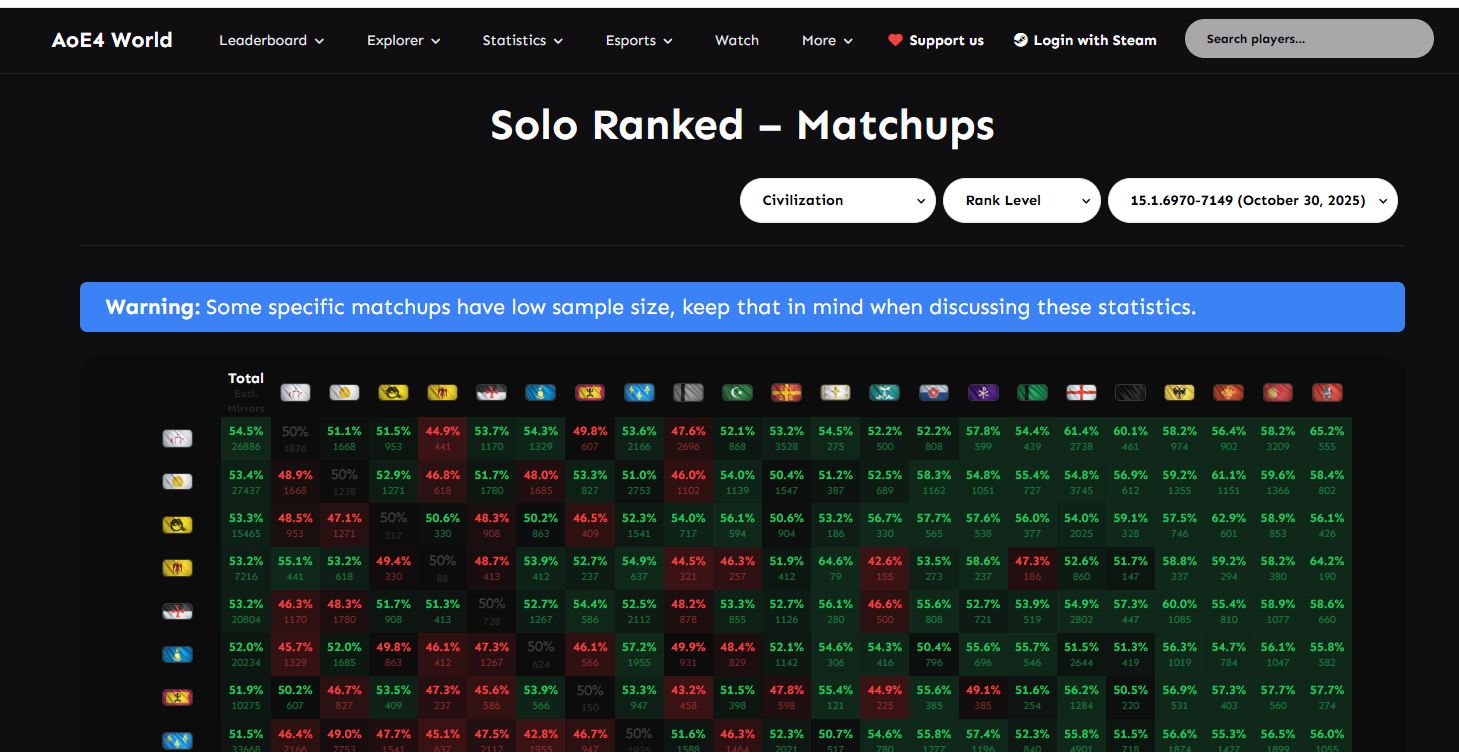Click the solid black flag column header
Image resolution: width=1459 pixels, height=752 pixels.
pos(1130,393)
